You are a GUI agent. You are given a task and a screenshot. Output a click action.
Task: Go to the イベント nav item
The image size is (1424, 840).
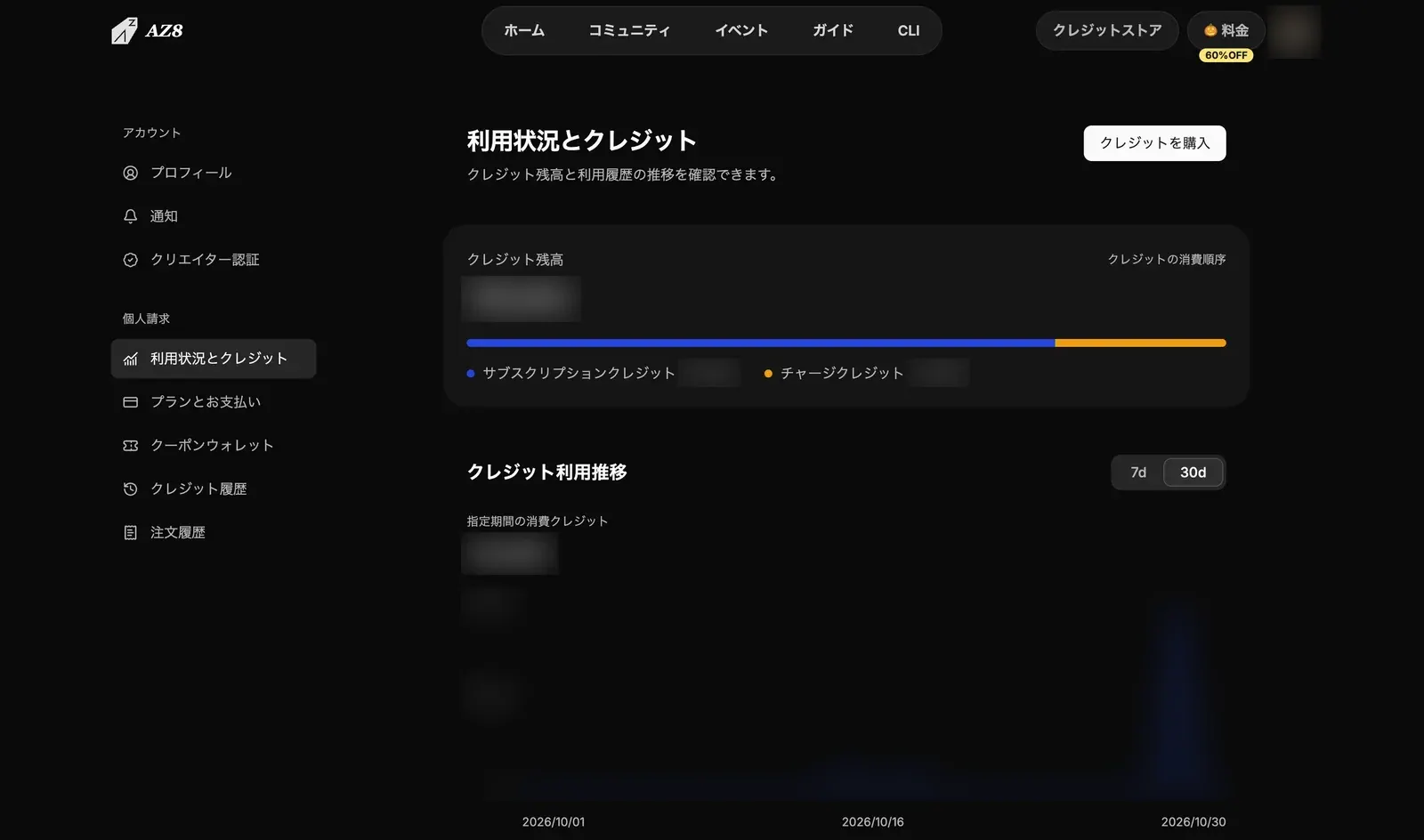(741, 30)
